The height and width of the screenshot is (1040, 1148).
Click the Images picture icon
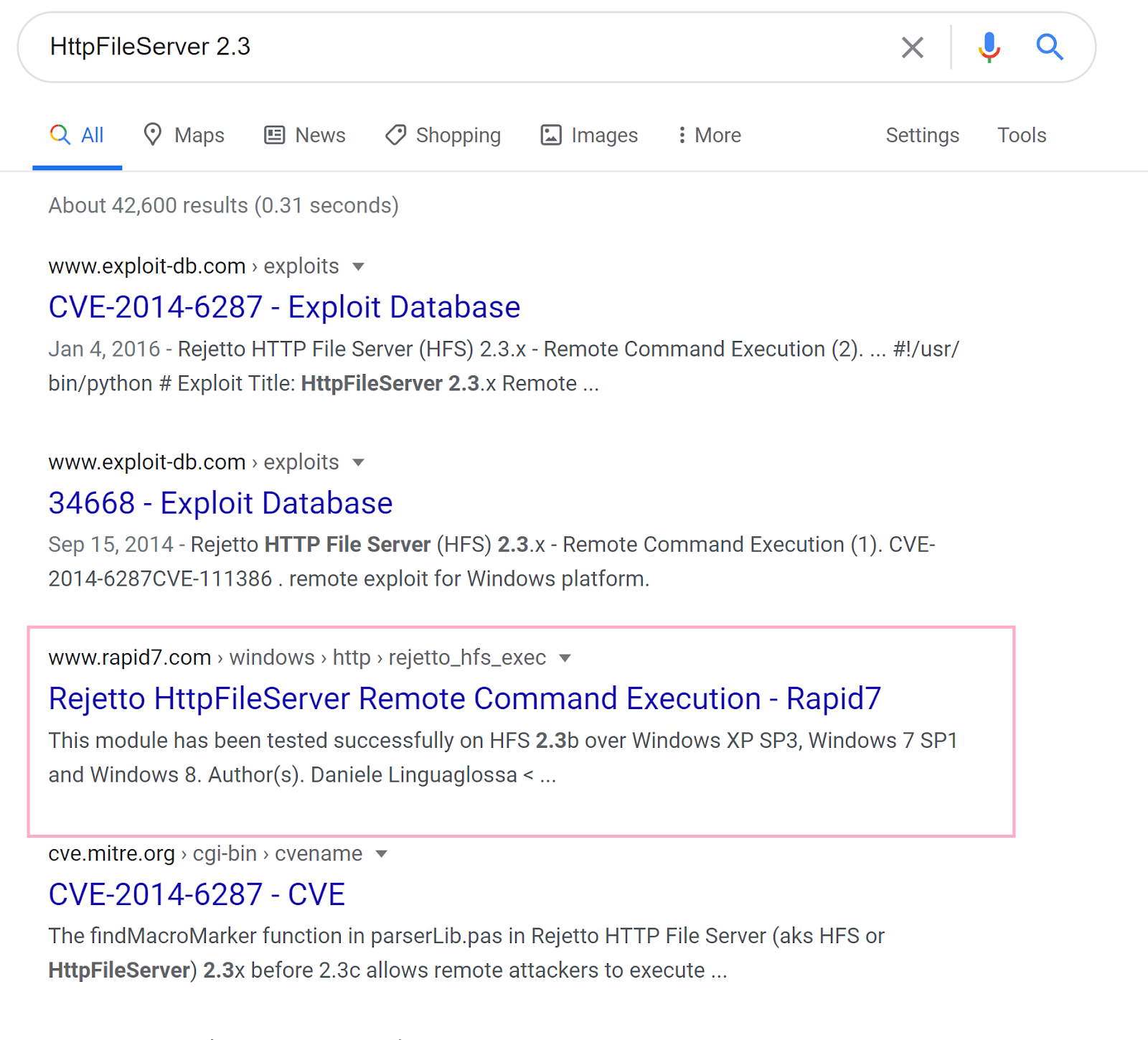click(550, 135)
